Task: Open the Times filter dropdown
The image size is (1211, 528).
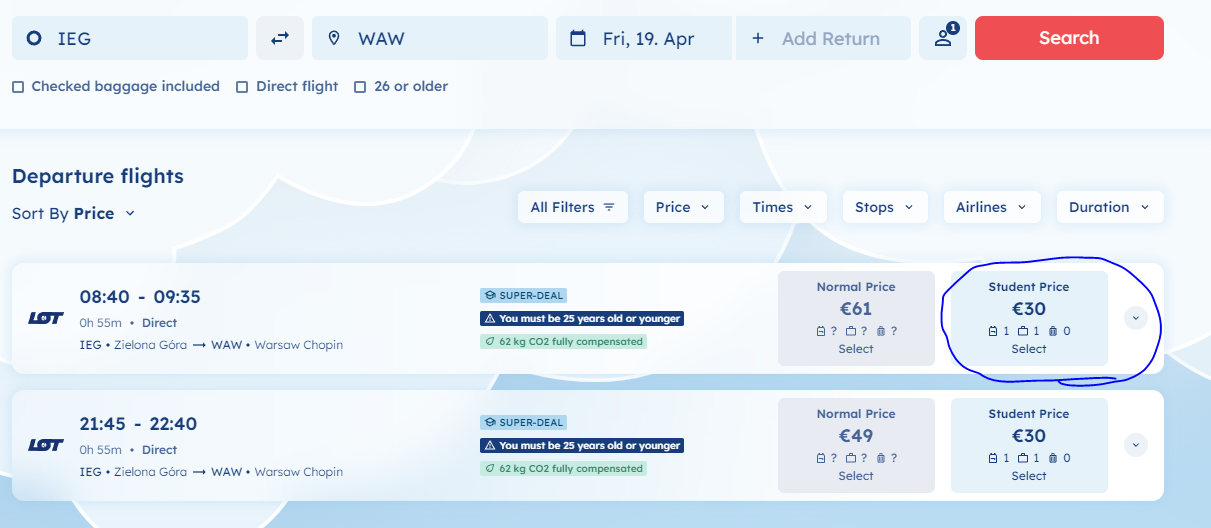Action: pyautogui.click(x=783, y=207)
